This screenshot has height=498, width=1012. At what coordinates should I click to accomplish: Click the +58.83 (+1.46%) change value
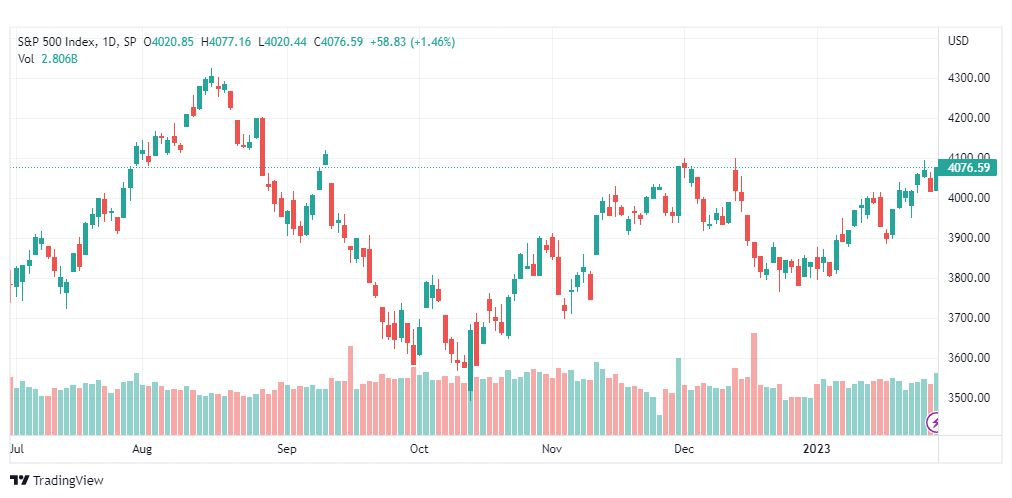point(412,42)
